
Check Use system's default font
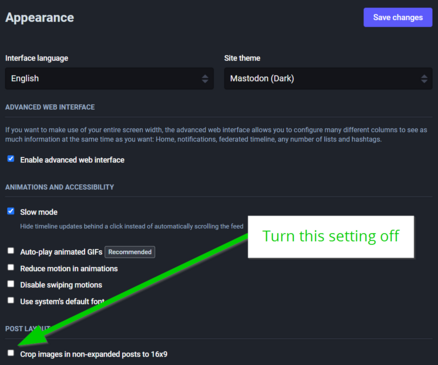tap(11, 300)
